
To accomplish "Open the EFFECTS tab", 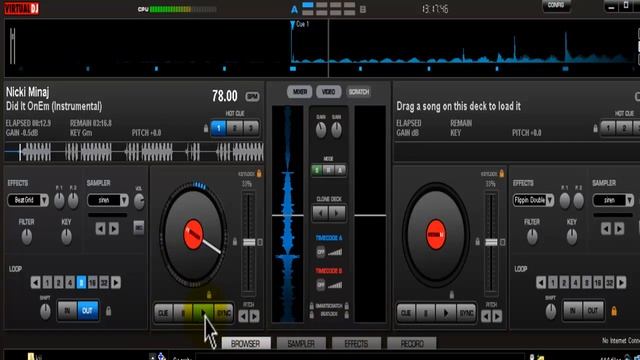I will [x=356, y=344].
